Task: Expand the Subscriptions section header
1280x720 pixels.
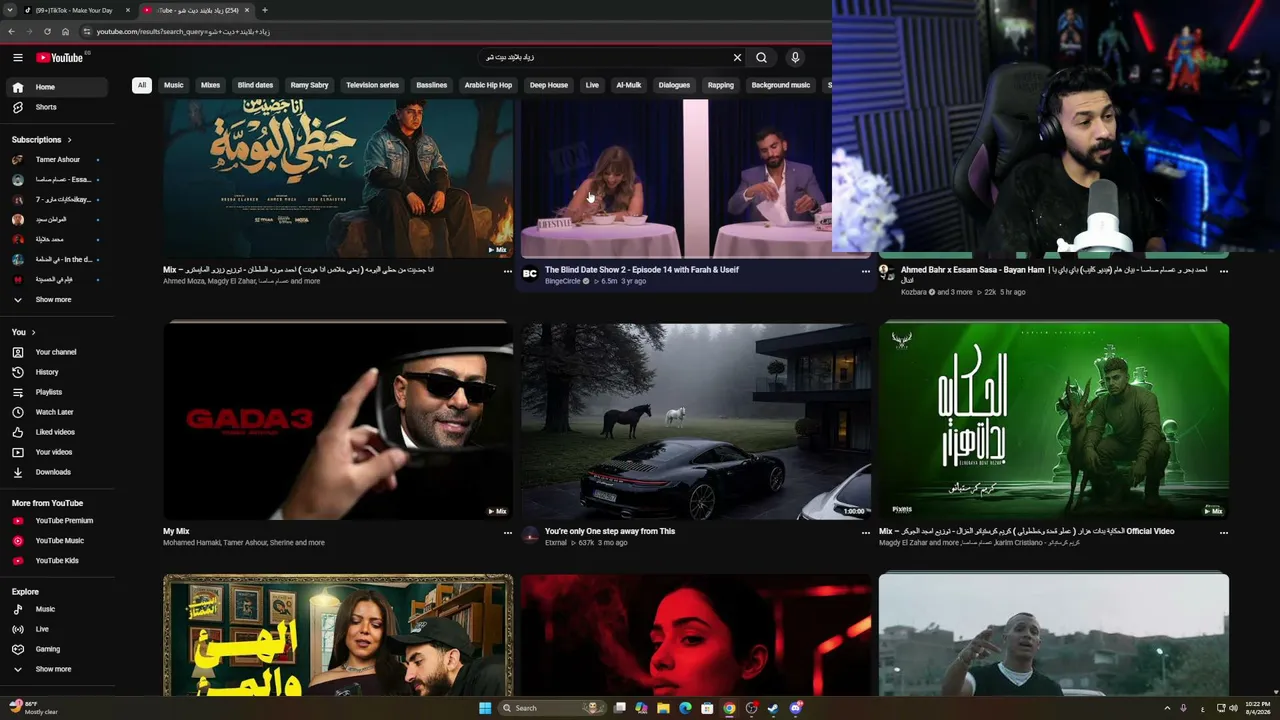Action: [42, 140]
